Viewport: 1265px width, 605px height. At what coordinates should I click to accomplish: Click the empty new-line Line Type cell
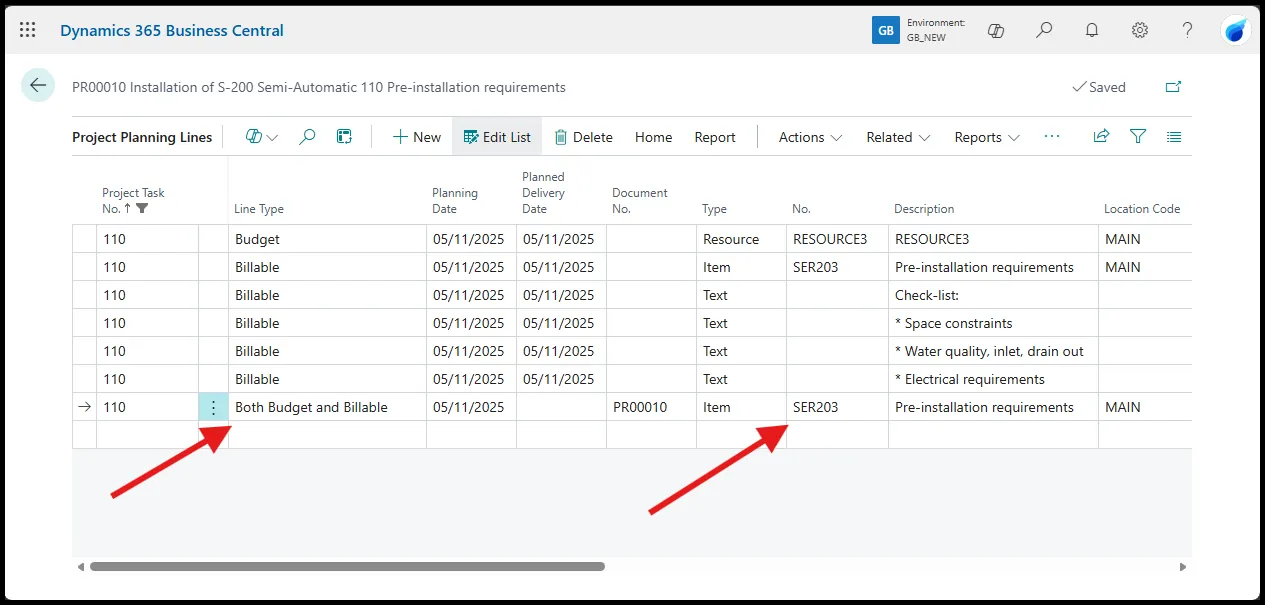click(328, 435)
